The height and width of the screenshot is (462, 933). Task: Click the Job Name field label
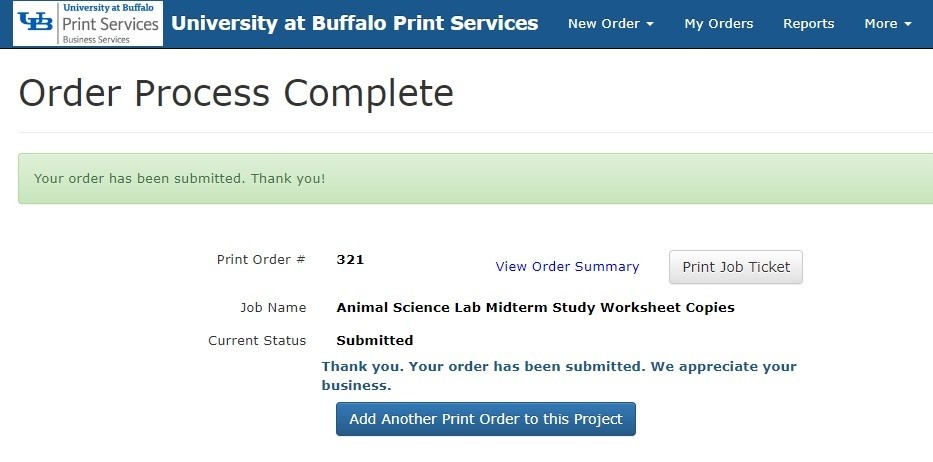(273, 308)
